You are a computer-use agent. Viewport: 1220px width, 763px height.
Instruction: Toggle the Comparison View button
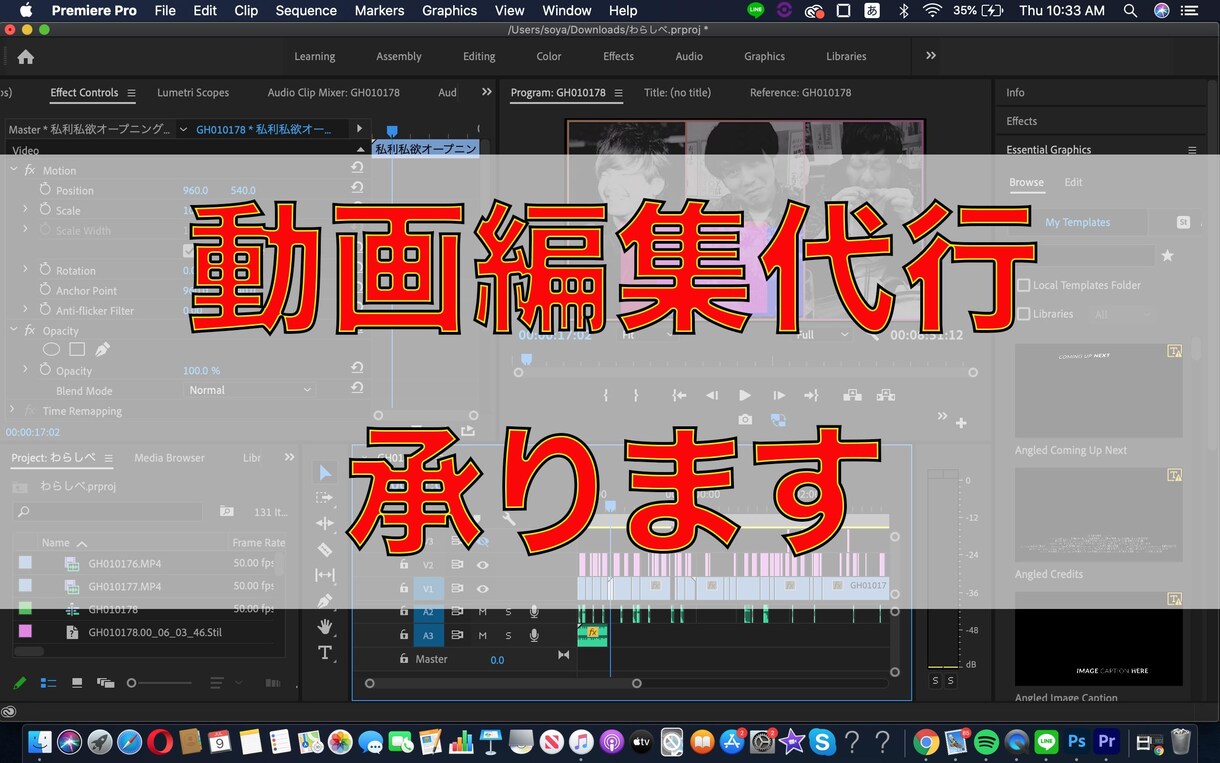778,420
